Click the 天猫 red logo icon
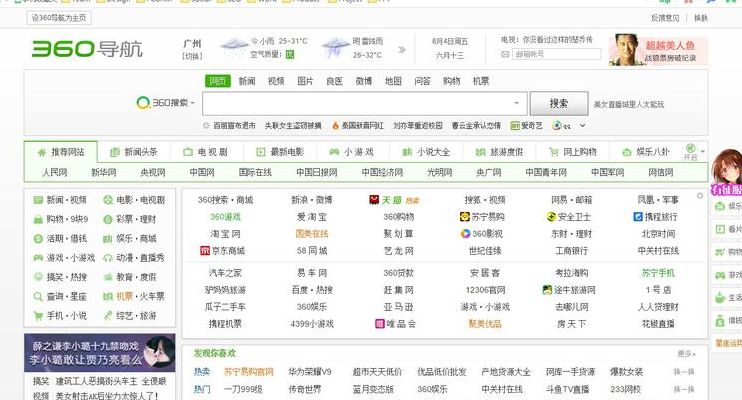 point(374,200)
